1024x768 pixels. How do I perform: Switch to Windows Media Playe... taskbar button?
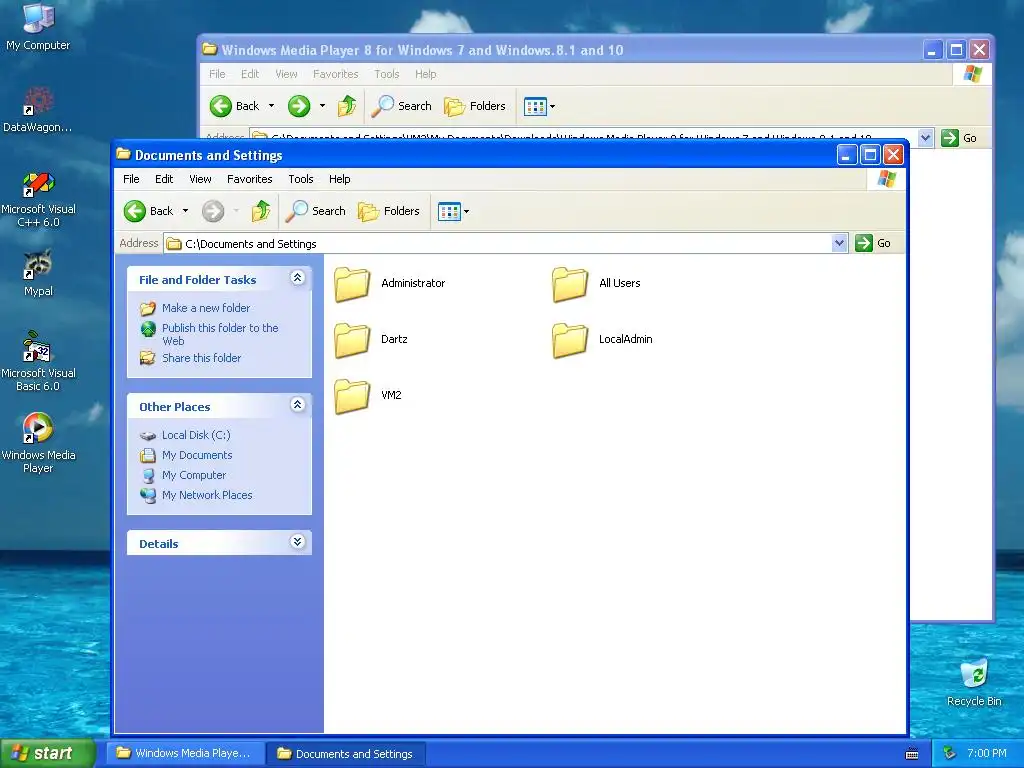click(185, 754)
